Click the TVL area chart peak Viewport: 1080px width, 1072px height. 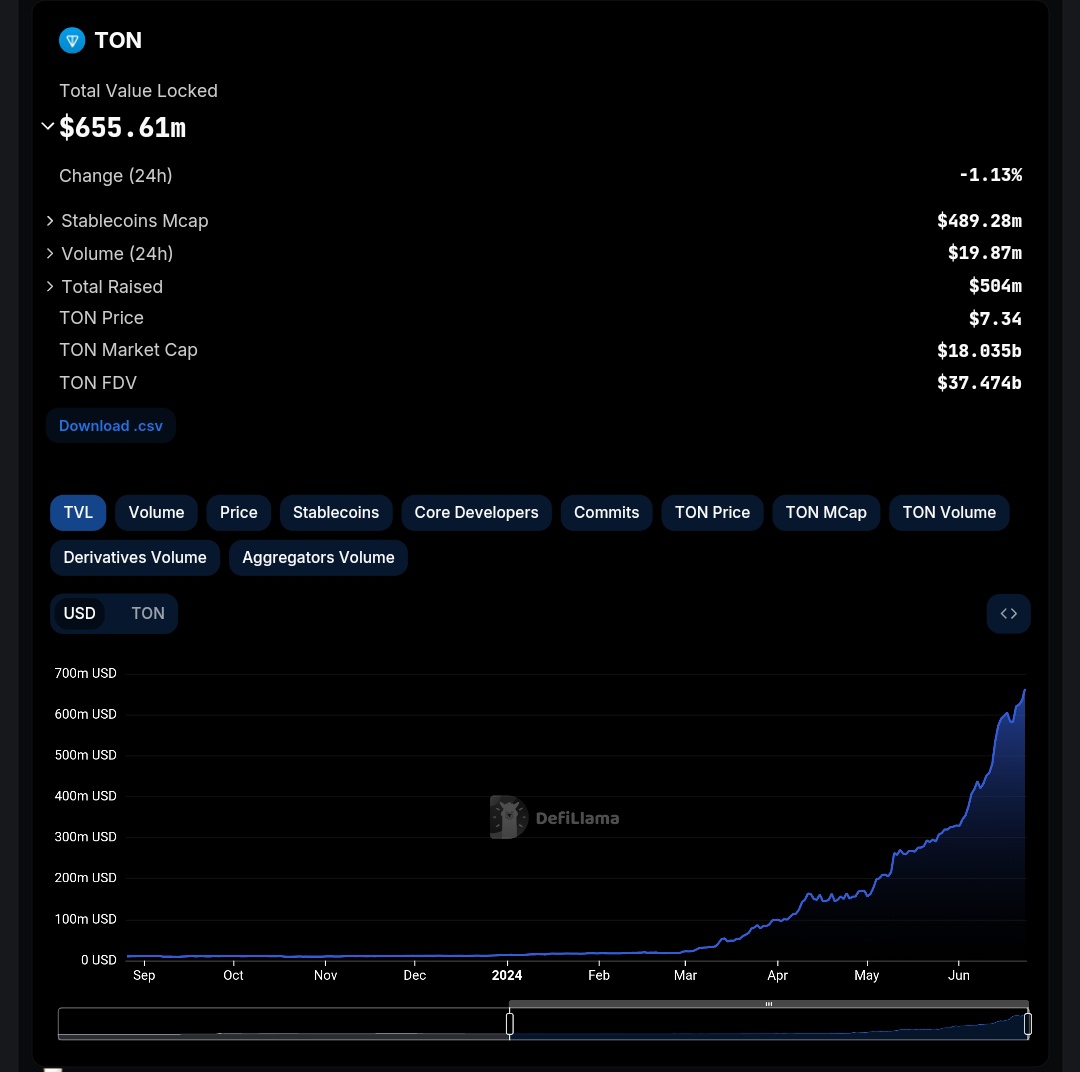(1023, 692)
